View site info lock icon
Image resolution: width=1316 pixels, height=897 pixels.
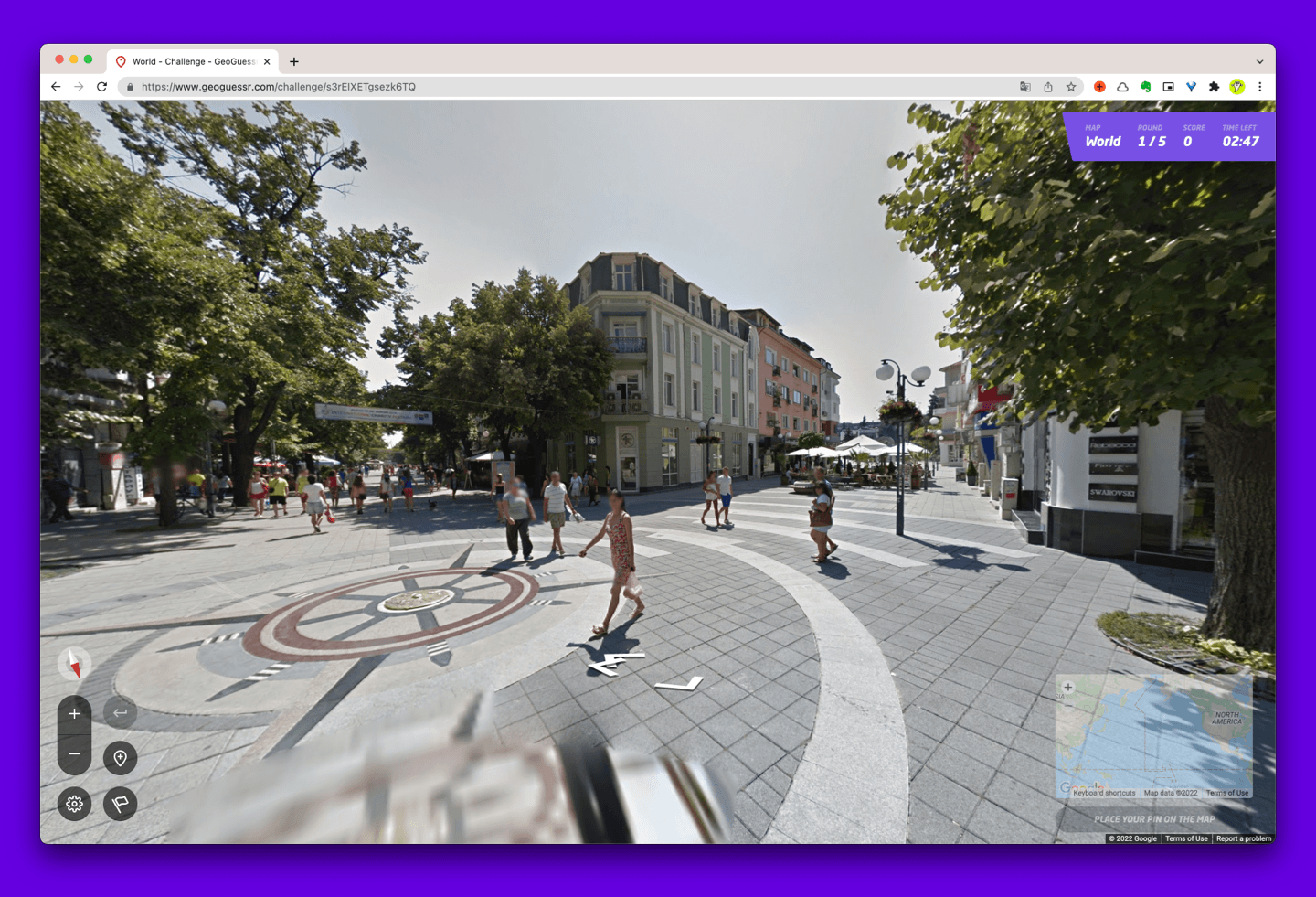tap(131, 87)
